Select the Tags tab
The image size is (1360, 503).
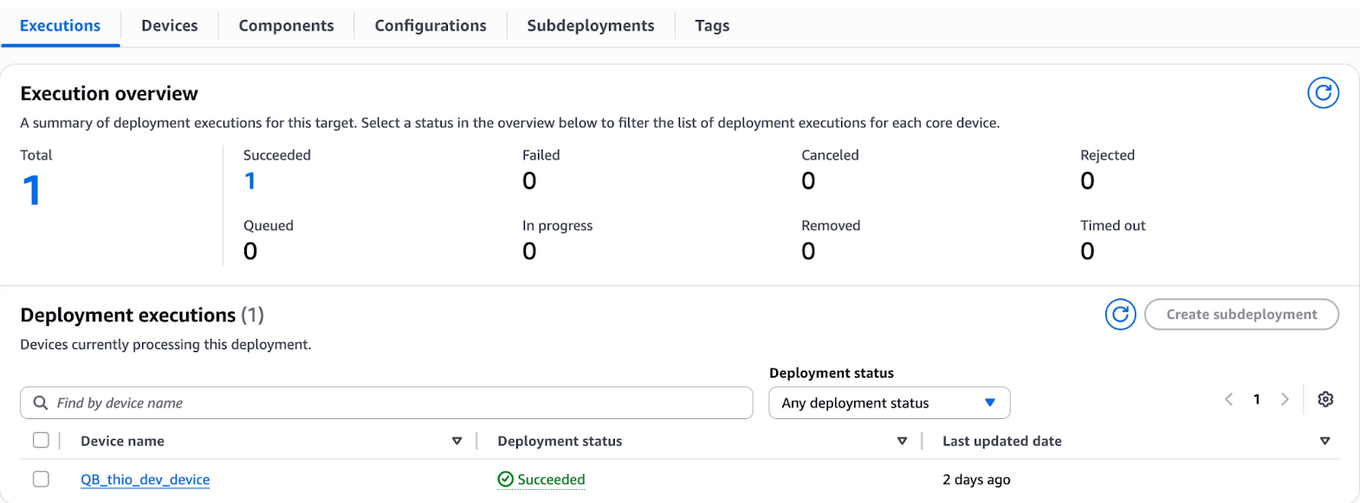point(712,26)
